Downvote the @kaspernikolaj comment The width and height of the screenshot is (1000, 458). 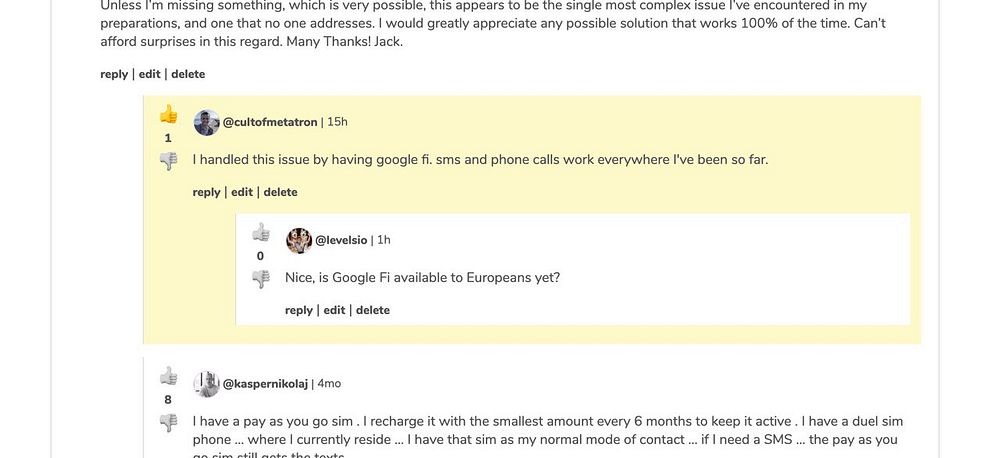(168, 423)
